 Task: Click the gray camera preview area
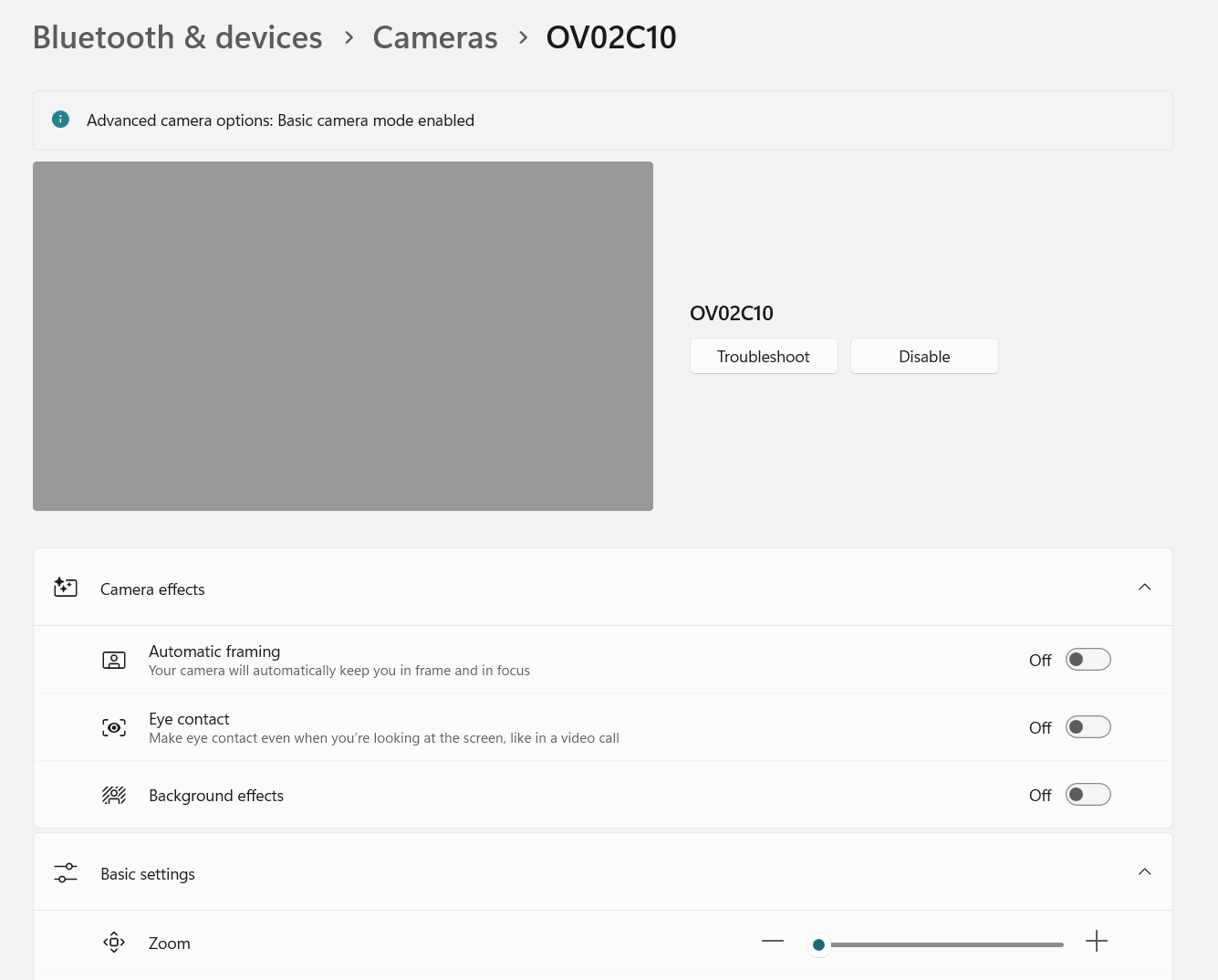coord(343,336)
